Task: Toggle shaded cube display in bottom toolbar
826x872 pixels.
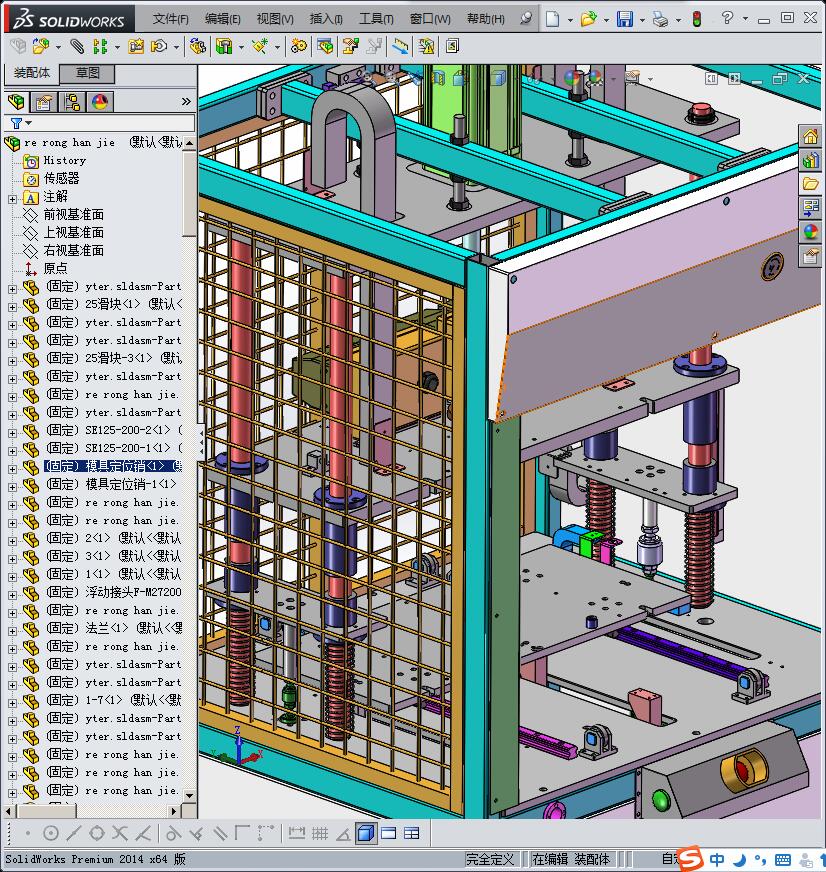Action: click(365, 833)
